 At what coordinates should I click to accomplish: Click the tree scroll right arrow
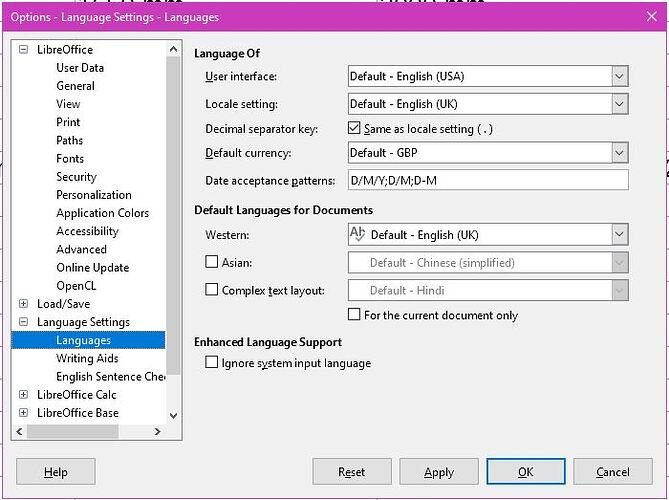(x=157, y=431)
